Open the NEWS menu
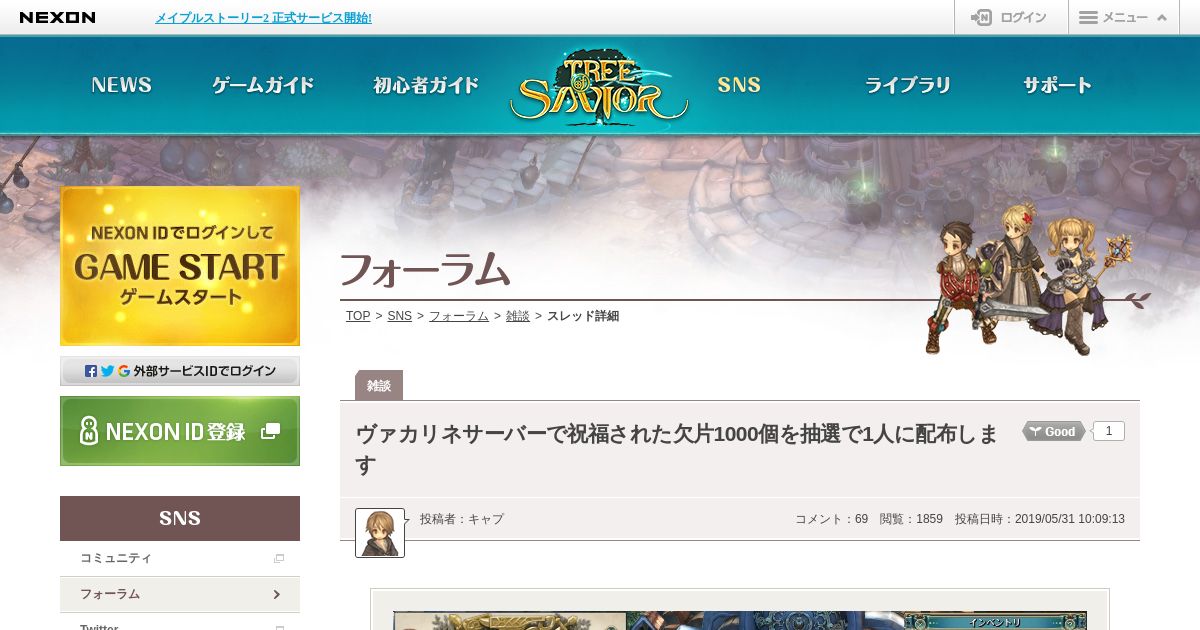1200x630 pixels. (x=122, y=85)
